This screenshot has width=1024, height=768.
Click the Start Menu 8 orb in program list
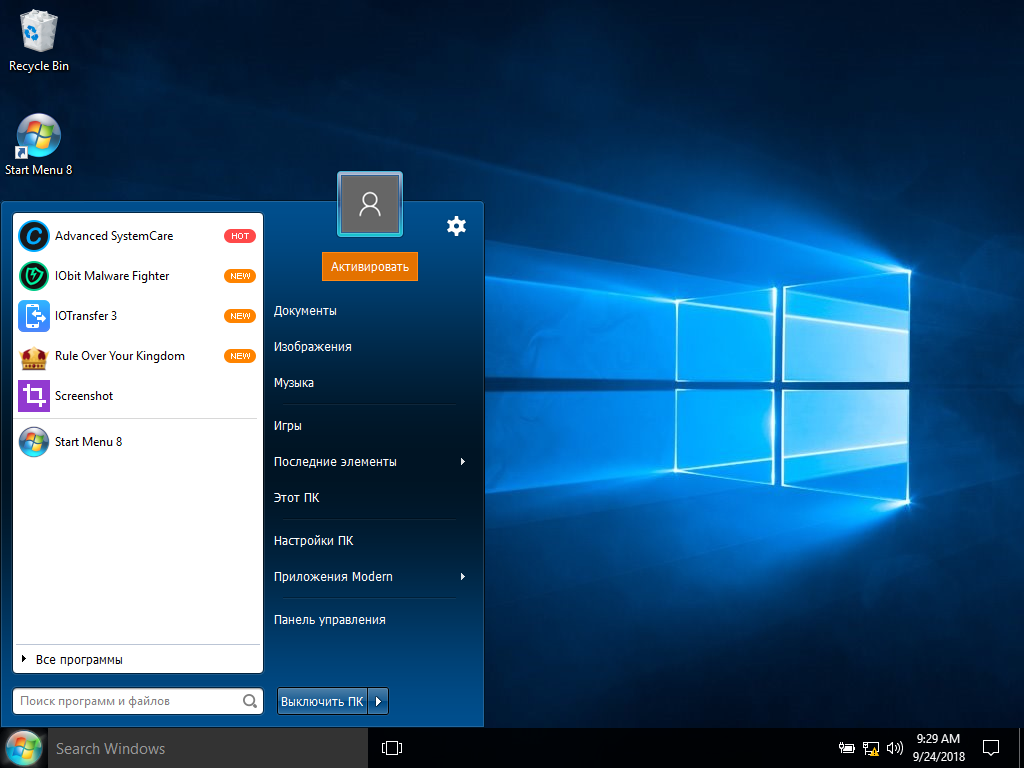[x=33, y=442]
